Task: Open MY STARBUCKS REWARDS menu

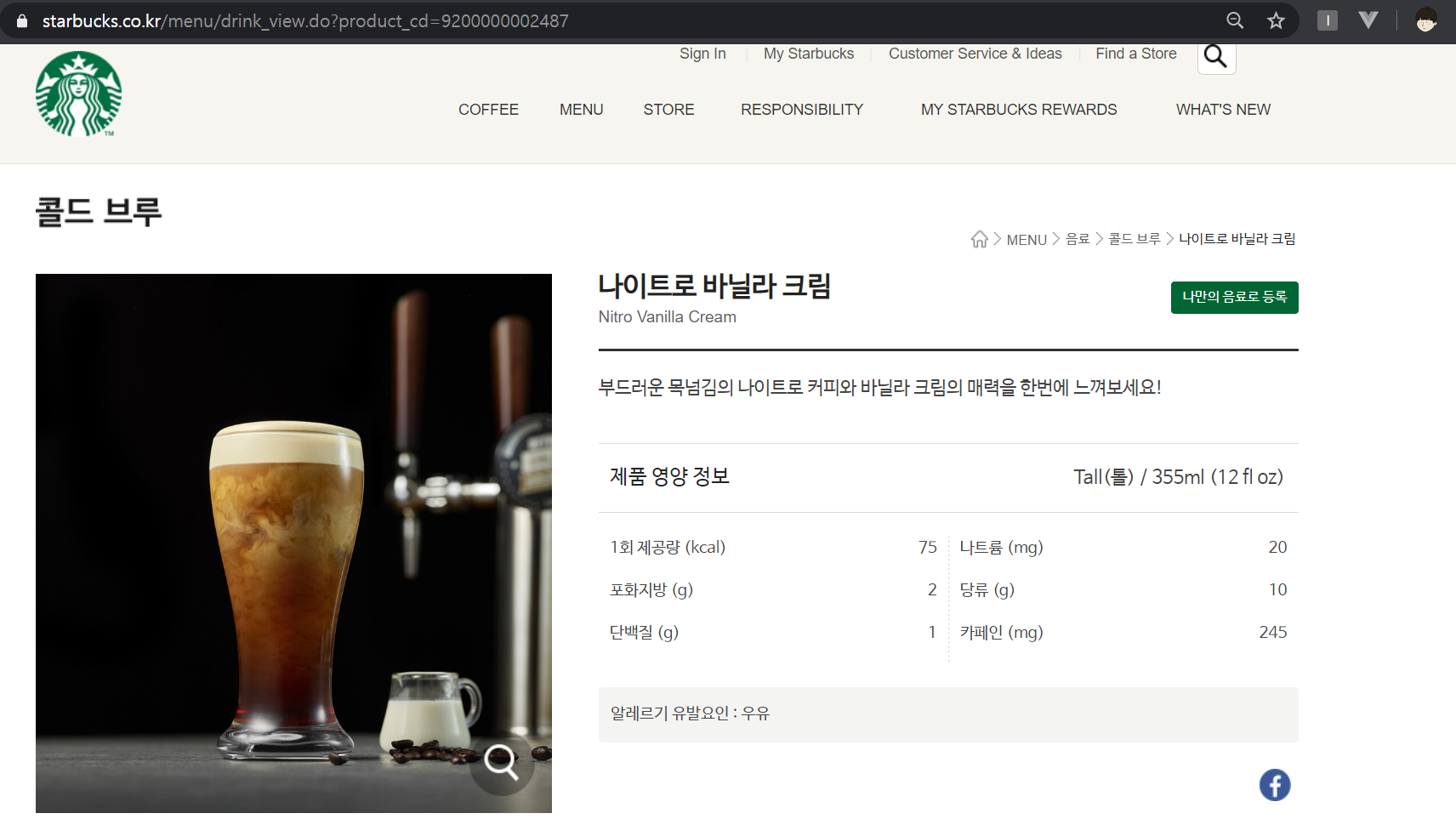Action: point(1019,110)
